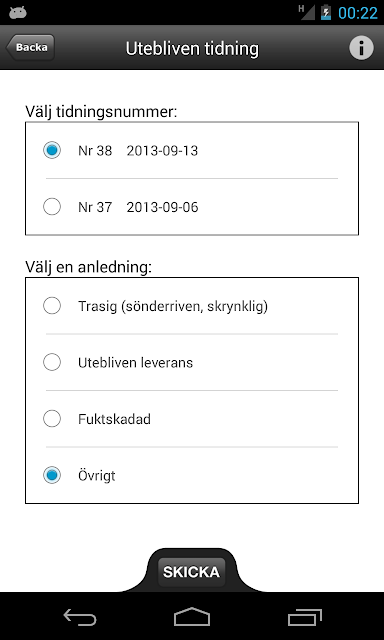Choose the Övrigt radio option

point(52,475)
